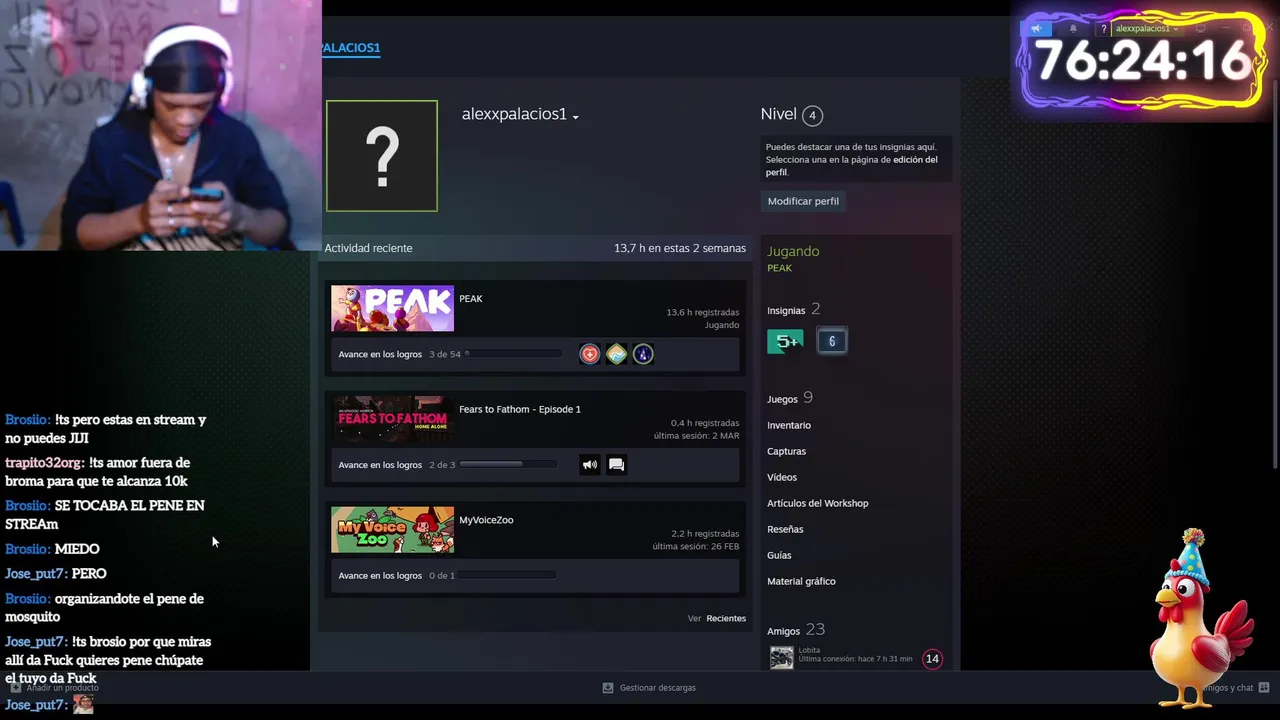Open Artículos del Workshop
Image resolution: width=1280 pixels, height=720 pixels.
click(818, 503)
